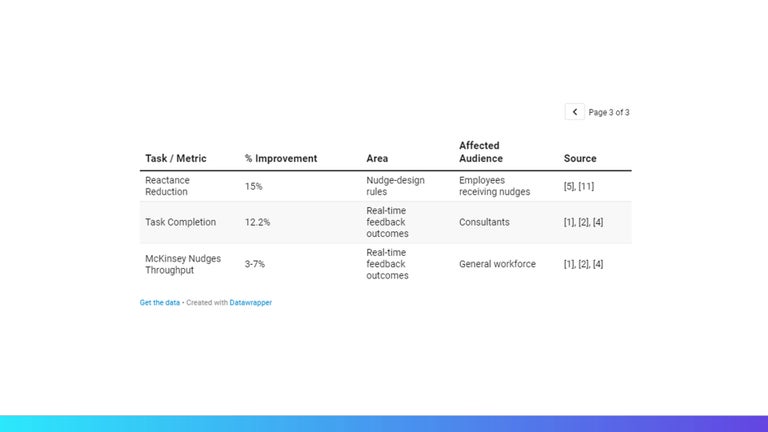Click the Source column header

click(580, 158)
